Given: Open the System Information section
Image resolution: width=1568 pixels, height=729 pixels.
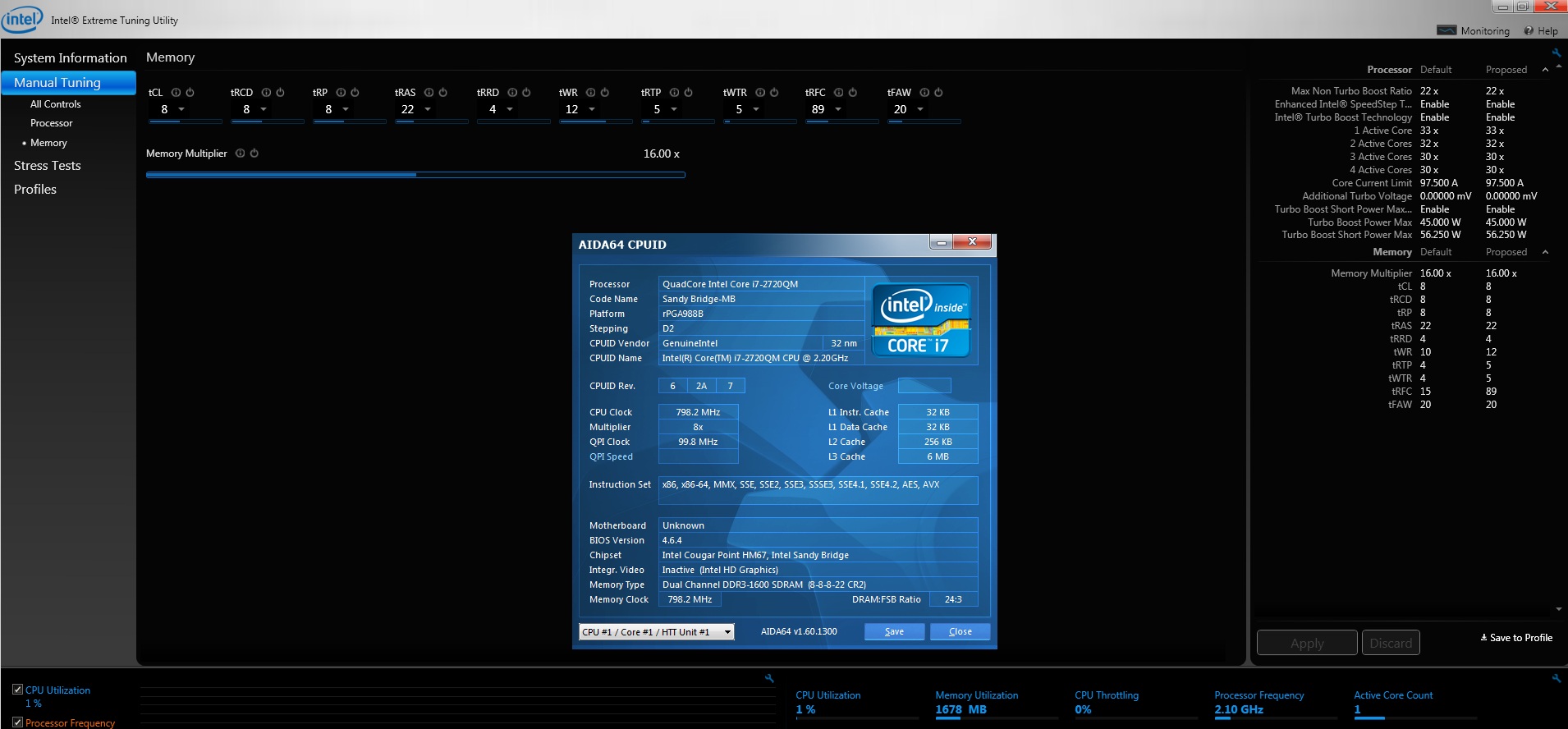Looking at the screenshot, I should (x=70, y=58).
